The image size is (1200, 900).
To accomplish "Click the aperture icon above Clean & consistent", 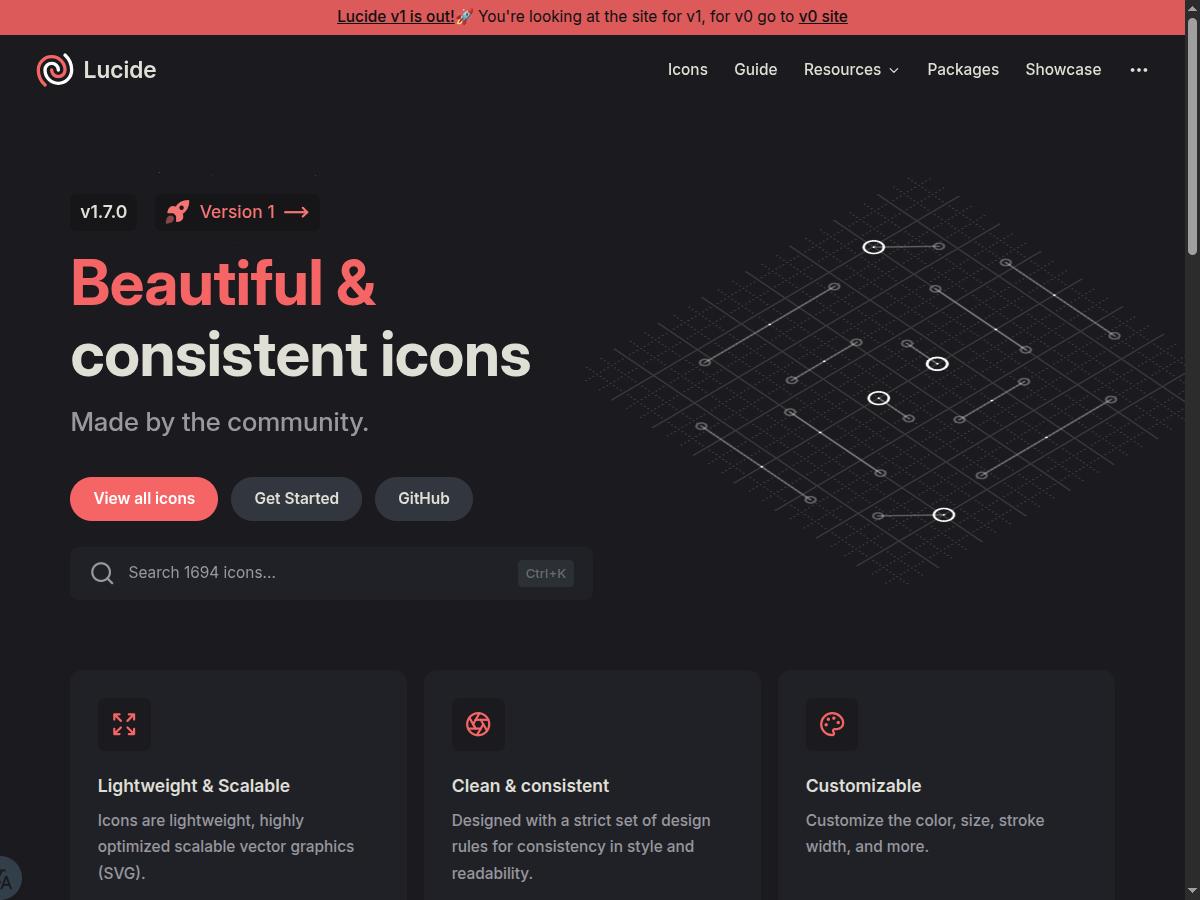I will [x=478, y=724].
